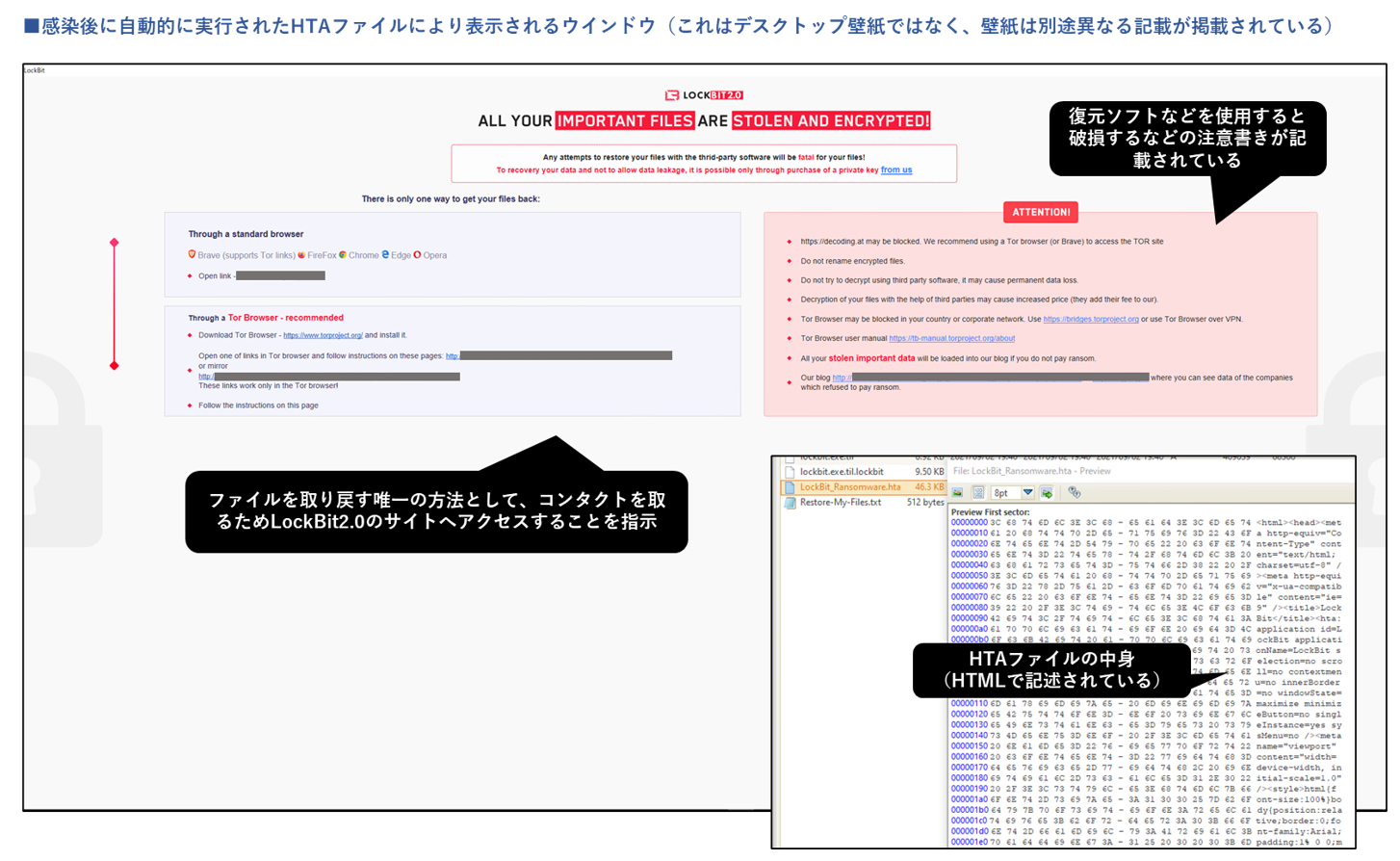The height and width of the screenshot is (861, 1400).
Task: Click the 00000000 offset in hex preview
Action: point(969,523)
